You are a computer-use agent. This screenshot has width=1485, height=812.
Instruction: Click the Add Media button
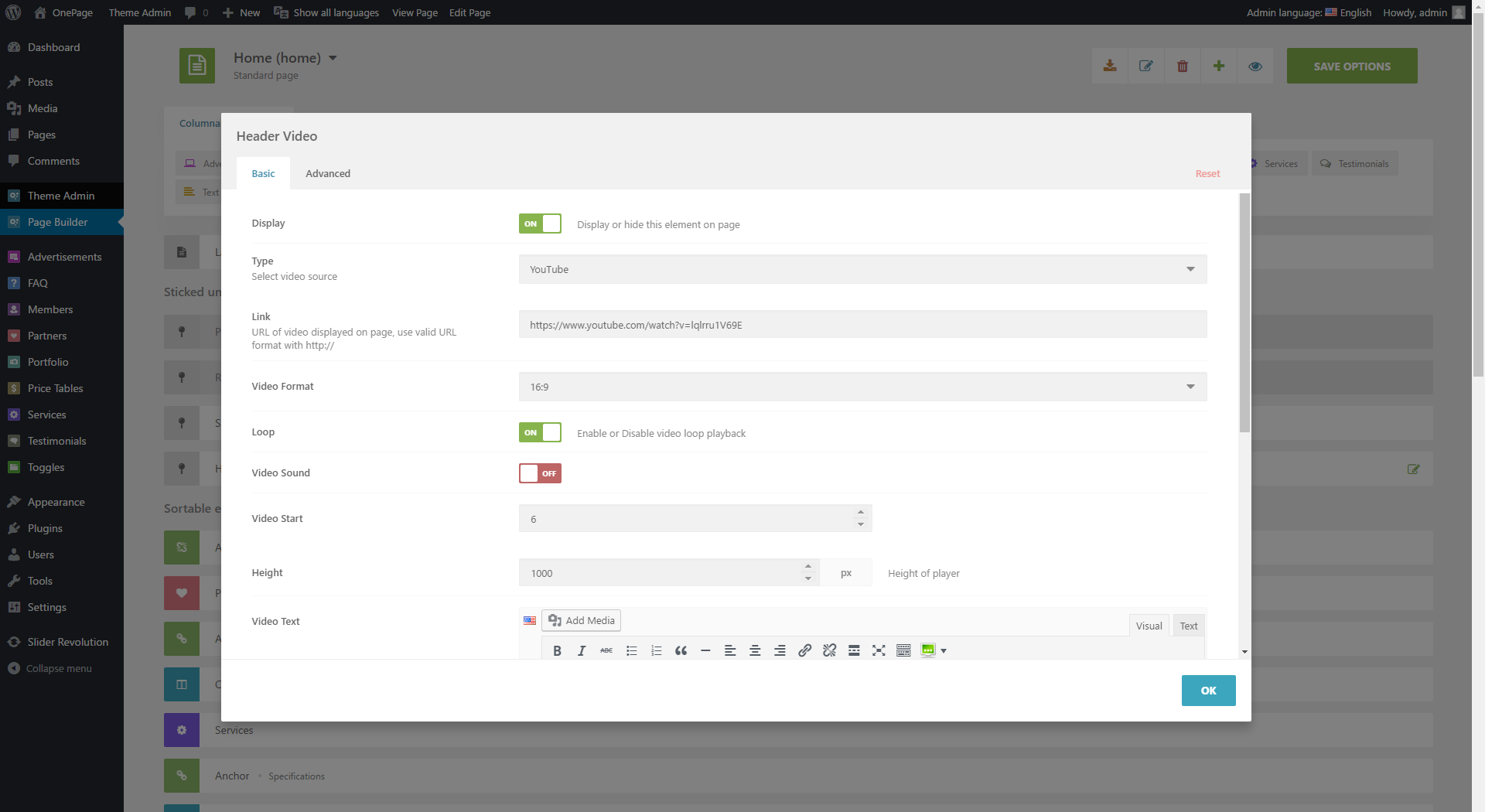click(x=582, y=620)
